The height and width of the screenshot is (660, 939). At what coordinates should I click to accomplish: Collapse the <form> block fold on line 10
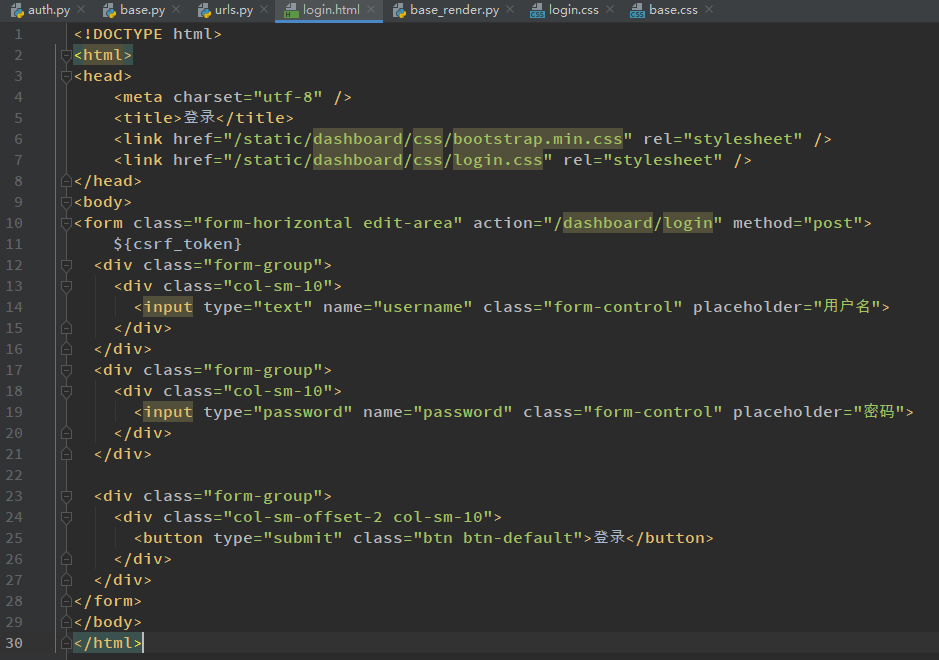(66, 223)
